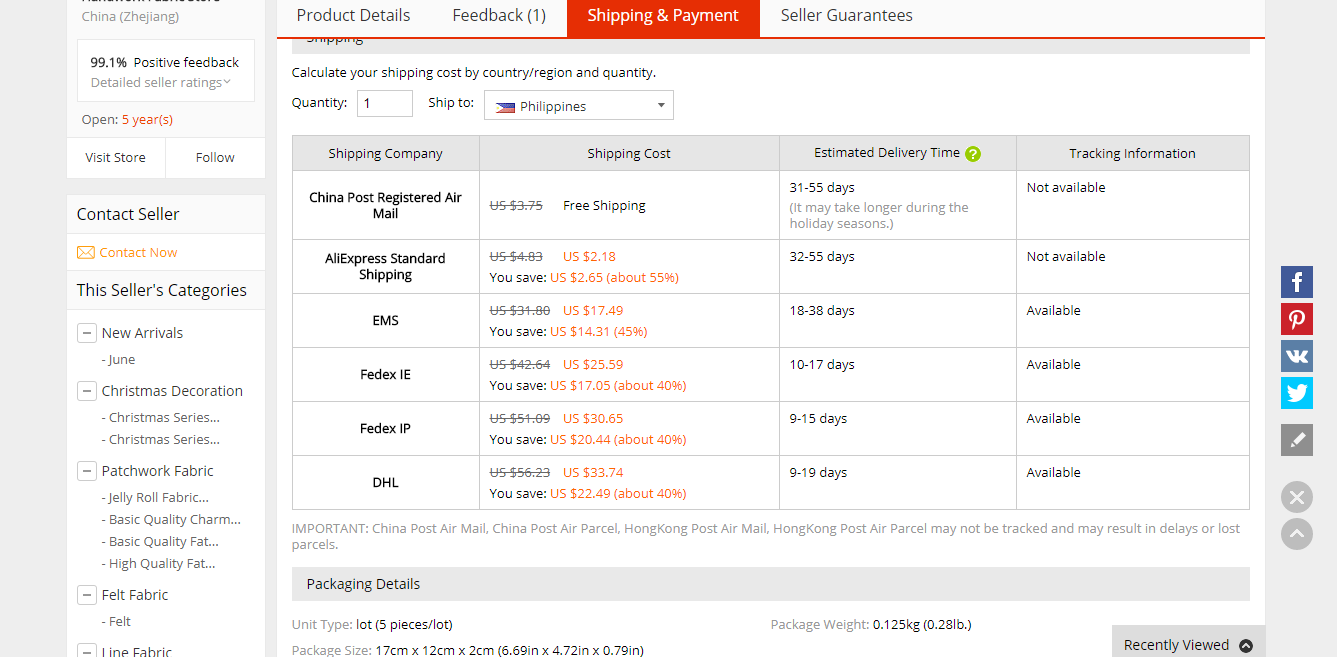1337x657 pixels.
Task: Open the Product Details tab
Action: pyautogui.click(x=353, y=16)
